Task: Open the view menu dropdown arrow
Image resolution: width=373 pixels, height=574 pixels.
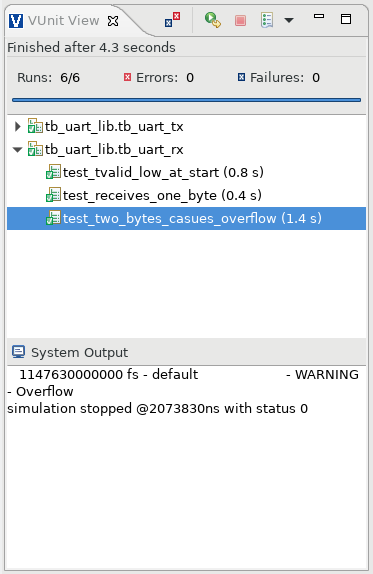Action: tap(289, 20)
